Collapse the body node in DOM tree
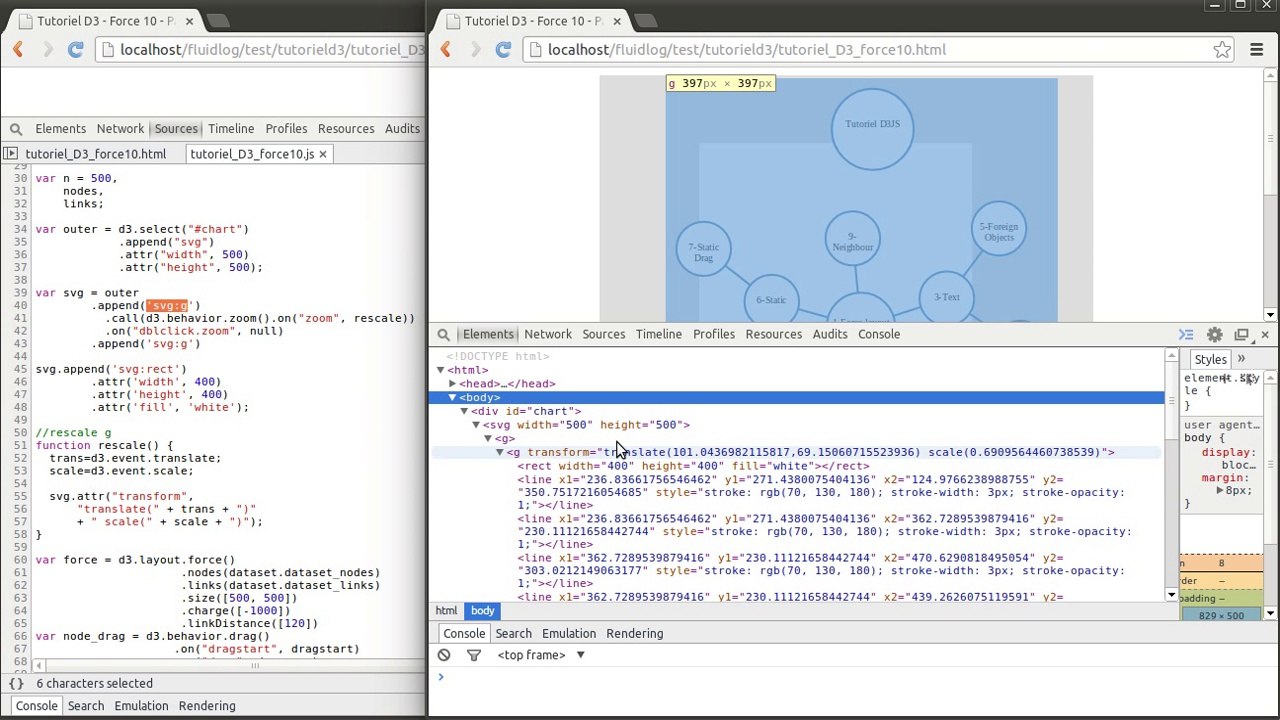The width and height of the screenshot is (1280, 720). (453, 397)
